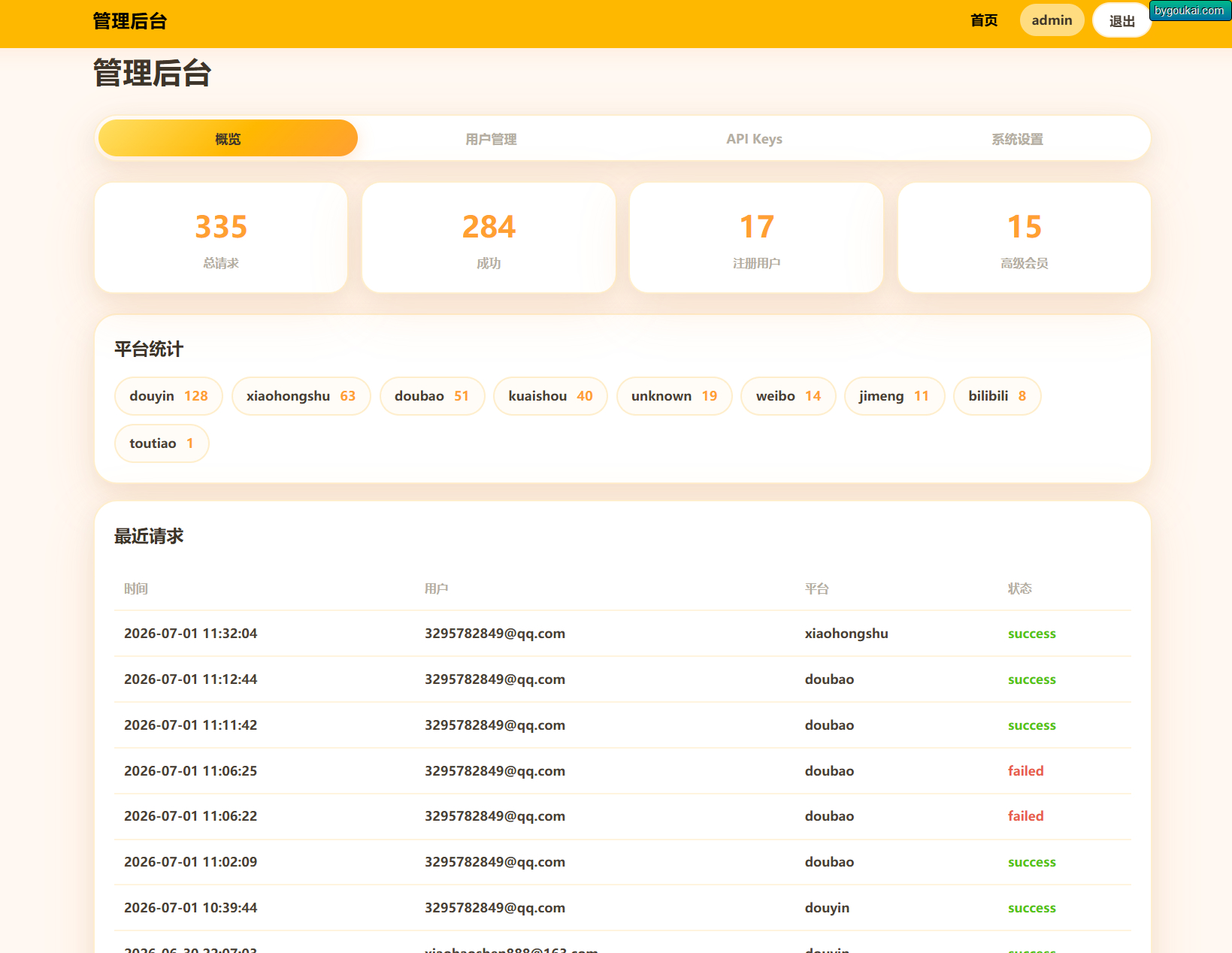Select the bilibili 8 platform chip
This screenshot has width=1232, height=953.
[997, 396]
